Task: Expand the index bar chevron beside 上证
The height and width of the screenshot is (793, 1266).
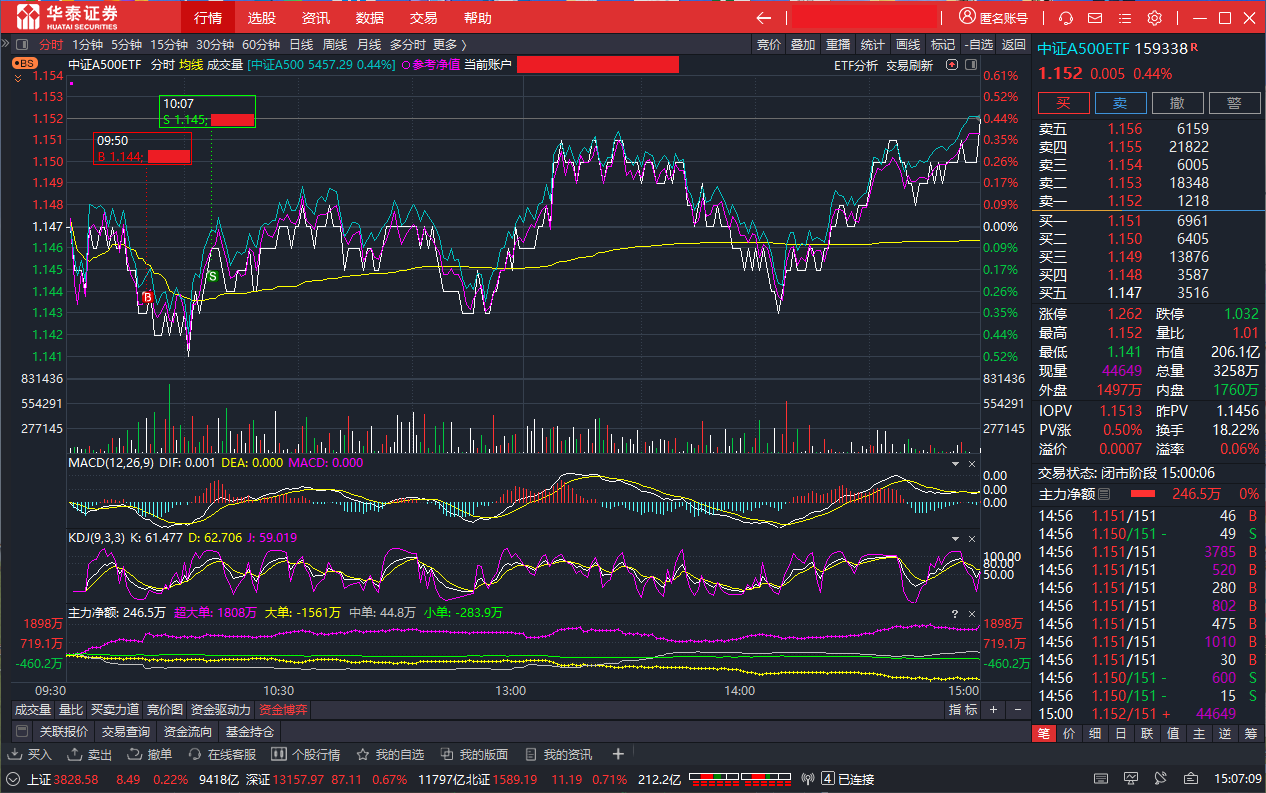Action: click(13, 779)
